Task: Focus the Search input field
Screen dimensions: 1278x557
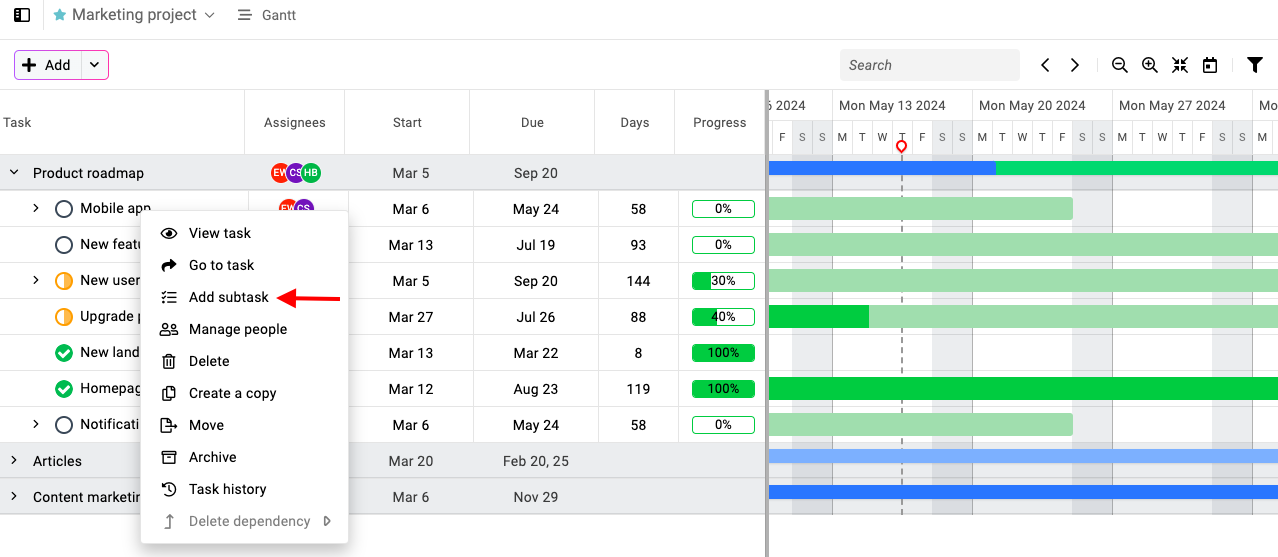Action: 930,65
